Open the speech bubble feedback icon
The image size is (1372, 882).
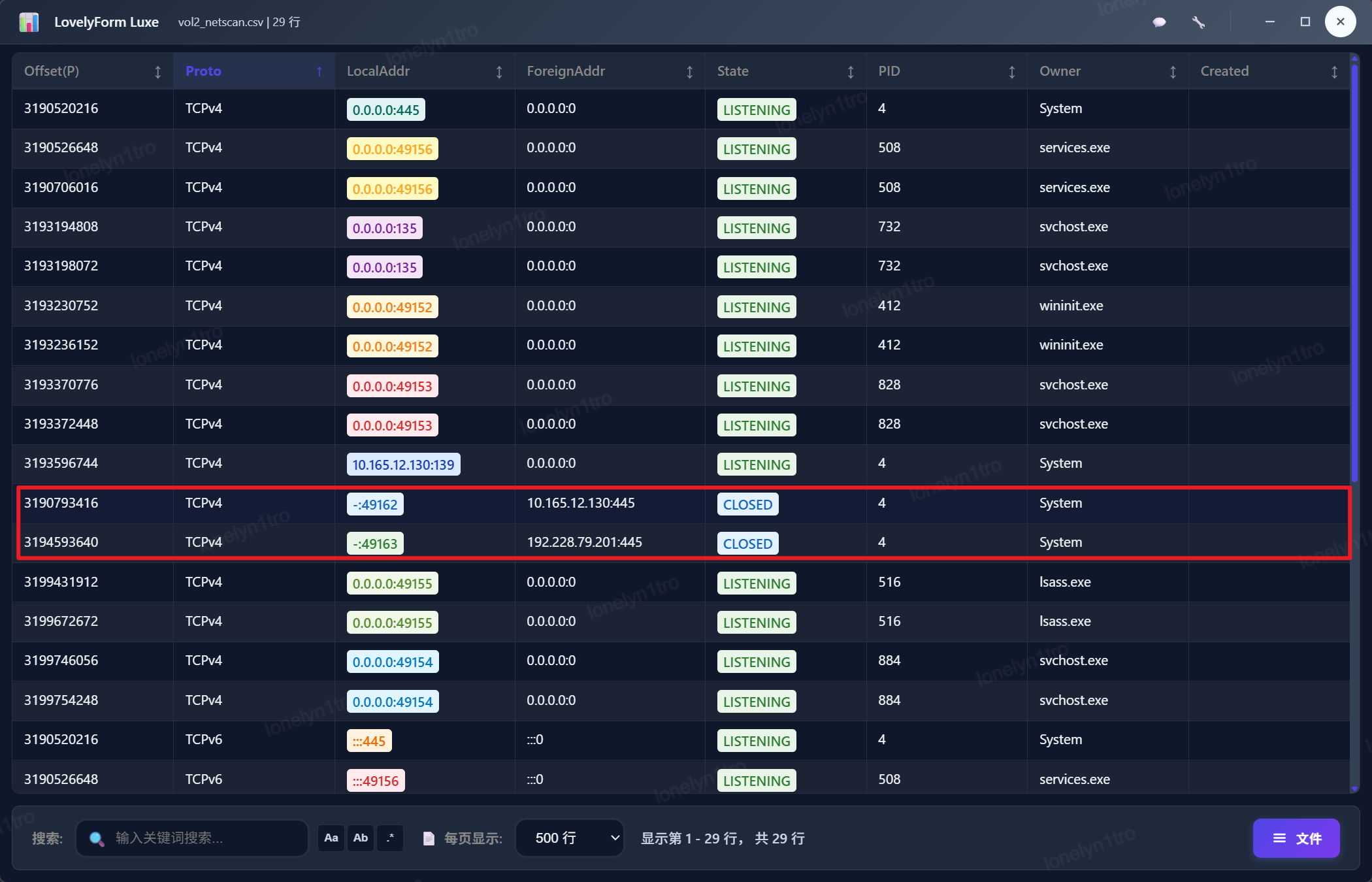[1159, 22]
